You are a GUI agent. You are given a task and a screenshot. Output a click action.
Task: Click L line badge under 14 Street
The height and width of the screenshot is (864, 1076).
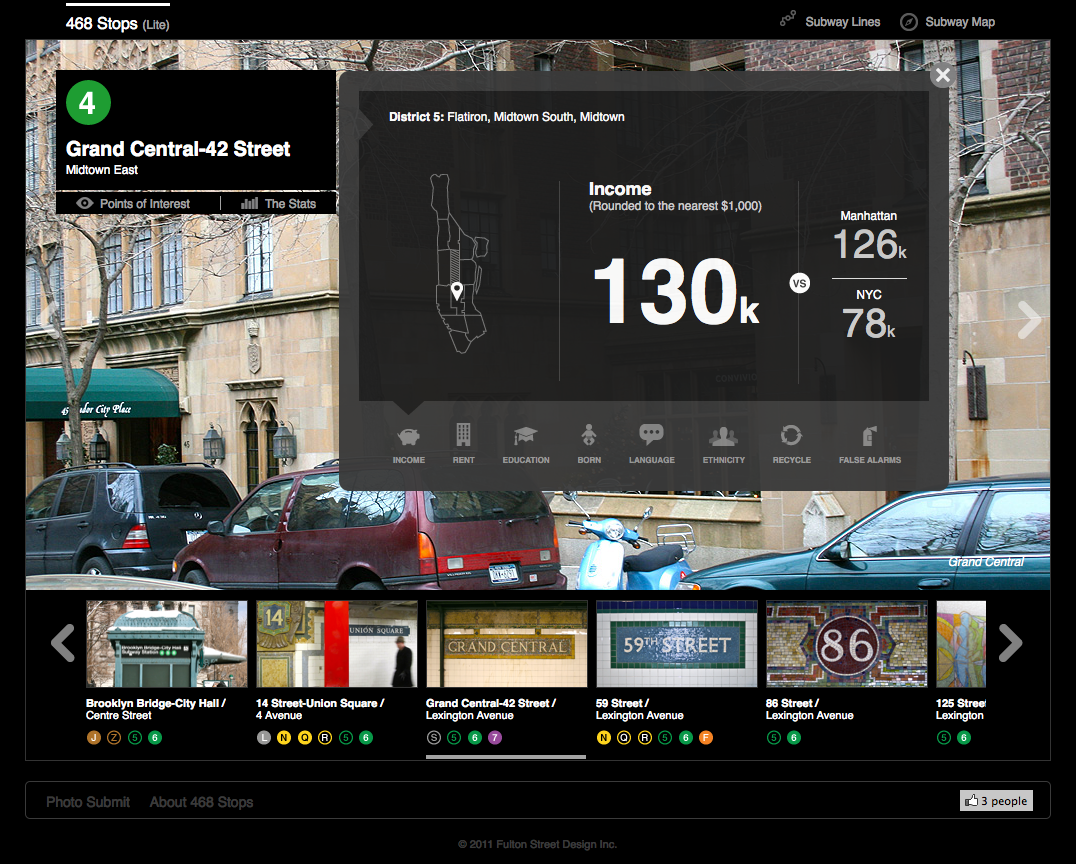click(x=264, y=738)
